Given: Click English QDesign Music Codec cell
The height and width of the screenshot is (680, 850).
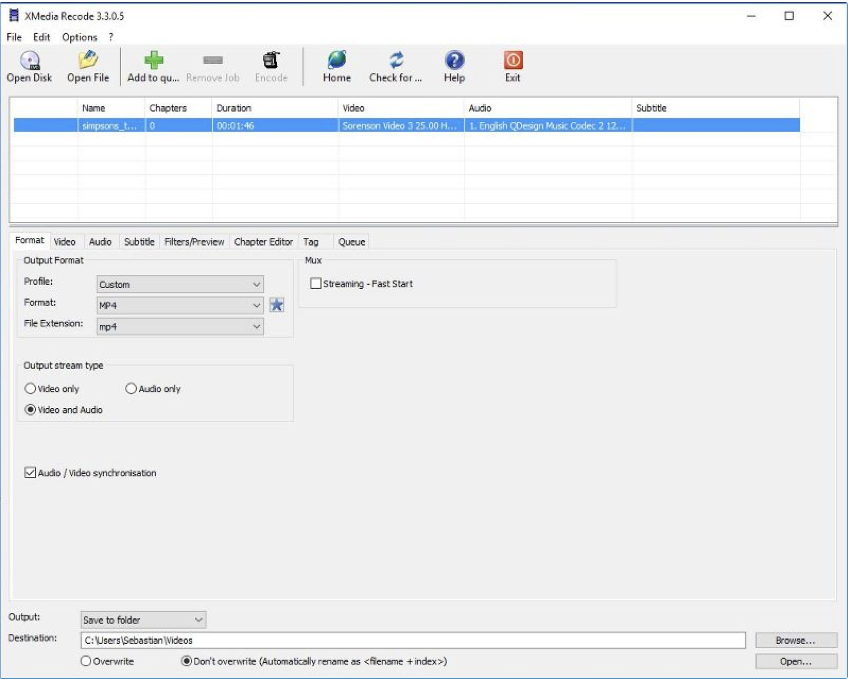Looking at the screenshot, I should (547, 126).
